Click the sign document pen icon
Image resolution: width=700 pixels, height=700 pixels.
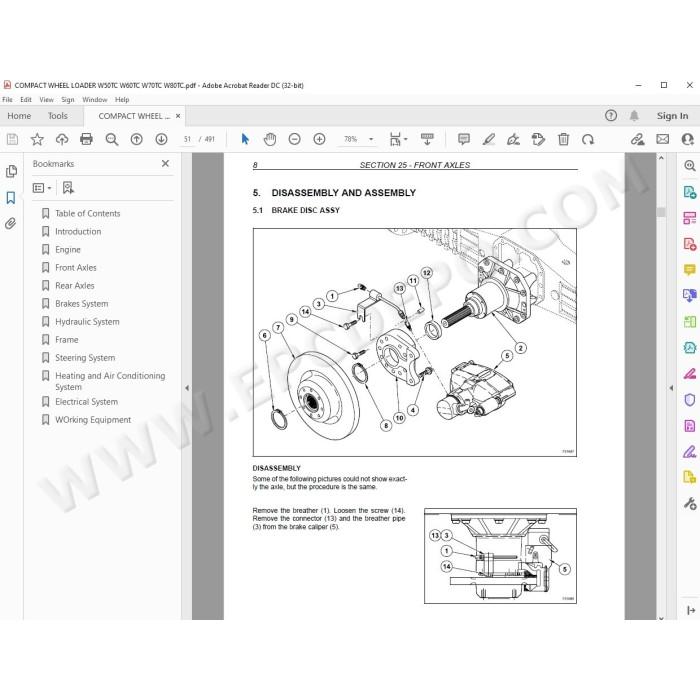click(513, 139)
